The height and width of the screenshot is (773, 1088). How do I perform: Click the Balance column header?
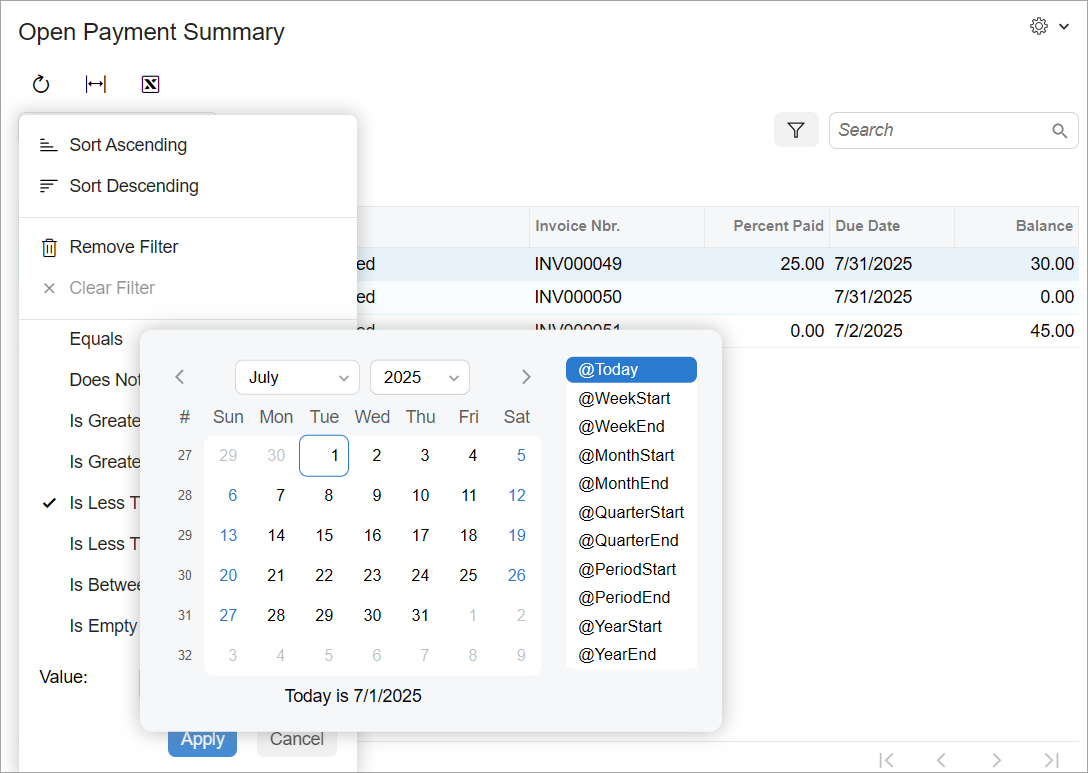coord(1017,226)
